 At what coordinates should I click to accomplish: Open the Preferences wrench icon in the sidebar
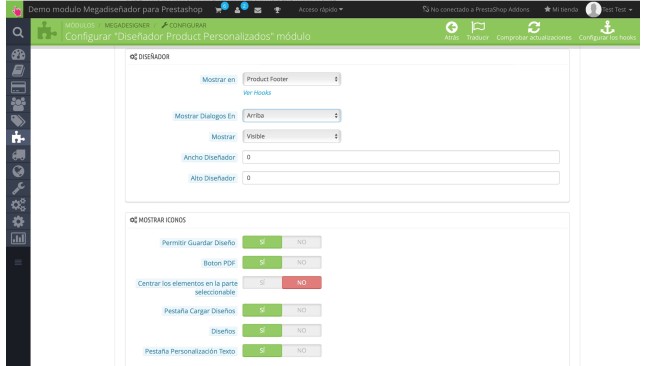[x=18, y=188]
